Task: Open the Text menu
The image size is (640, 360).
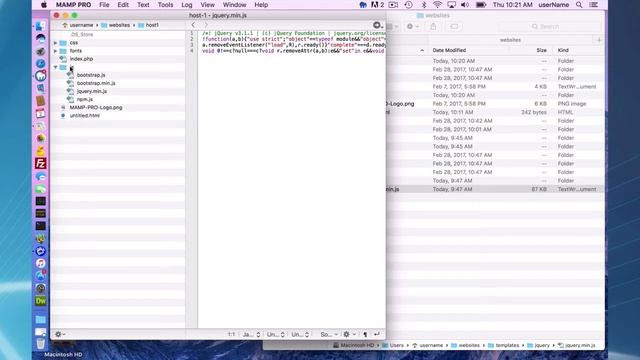Action: 143,5
